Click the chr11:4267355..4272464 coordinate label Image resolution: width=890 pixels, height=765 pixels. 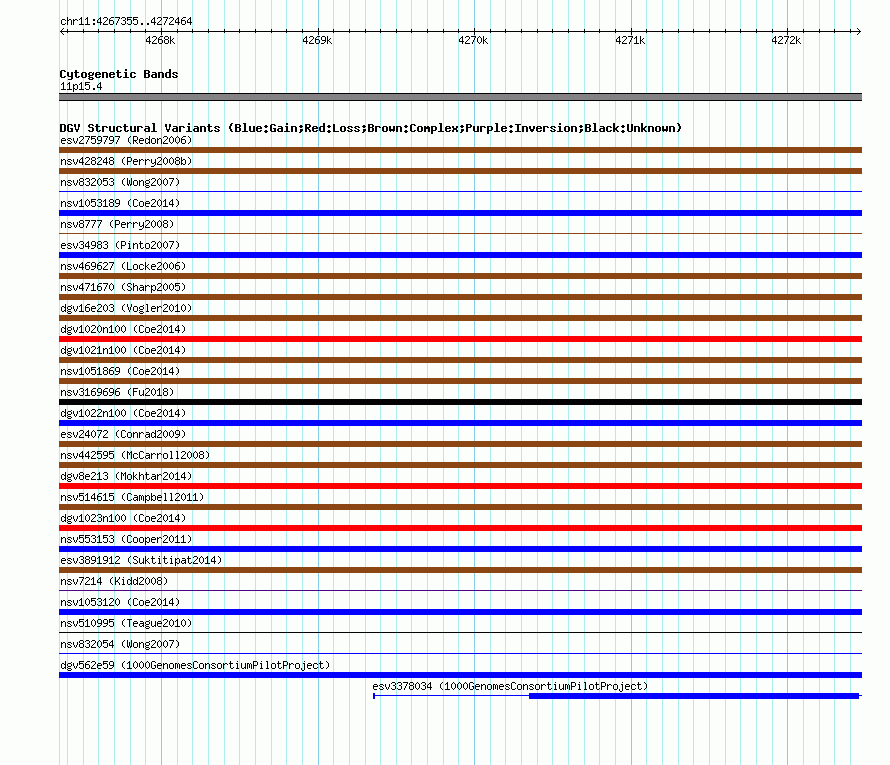pos(126,21)
